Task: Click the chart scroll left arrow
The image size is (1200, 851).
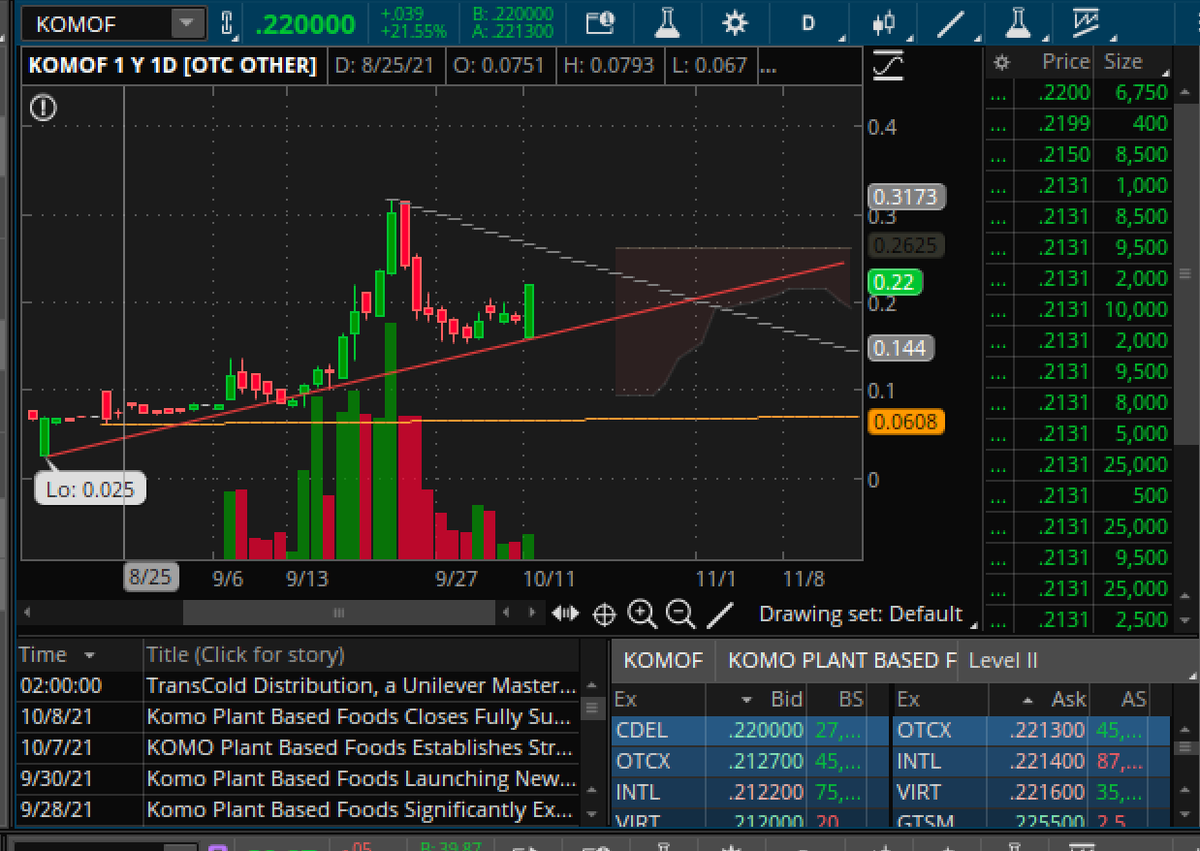Action: [28, 613]
